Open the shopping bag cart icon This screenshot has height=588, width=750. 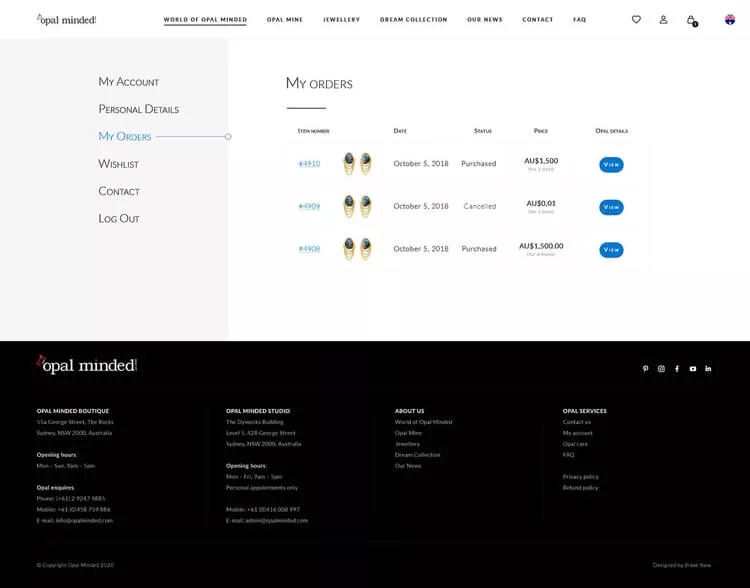[691, 20]
